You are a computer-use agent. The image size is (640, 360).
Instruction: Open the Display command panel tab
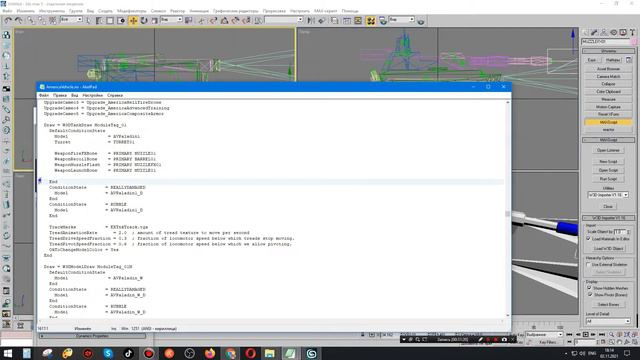click(623, 32)
